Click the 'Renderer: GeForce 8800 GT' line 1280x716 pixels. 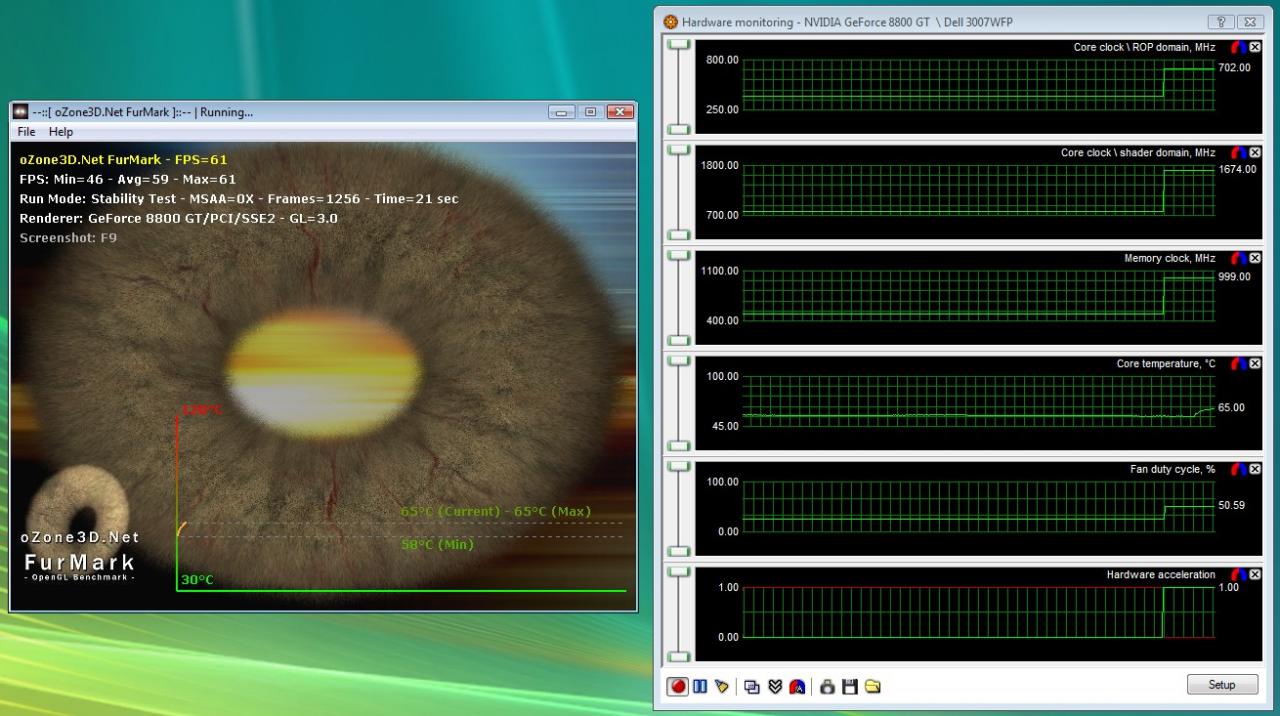point(178,218)
